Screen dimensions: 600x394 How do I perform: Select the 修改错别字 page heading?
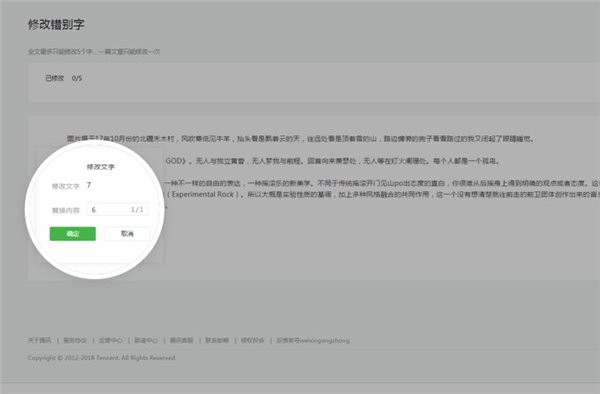(x=56, y=24)
